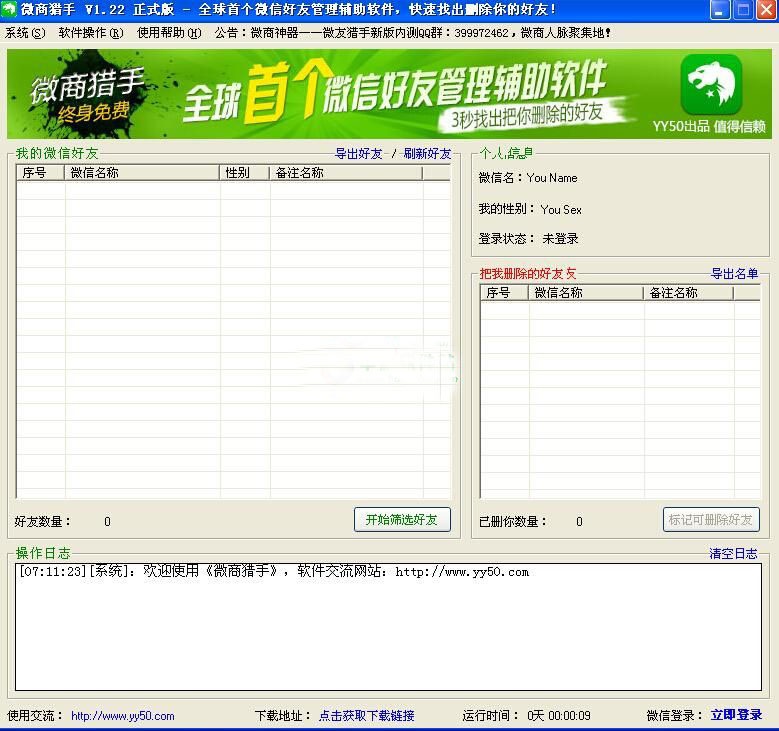779x731 pixels.
Task: Click the announcement text with QQ群 number
Action: [412, 33]
